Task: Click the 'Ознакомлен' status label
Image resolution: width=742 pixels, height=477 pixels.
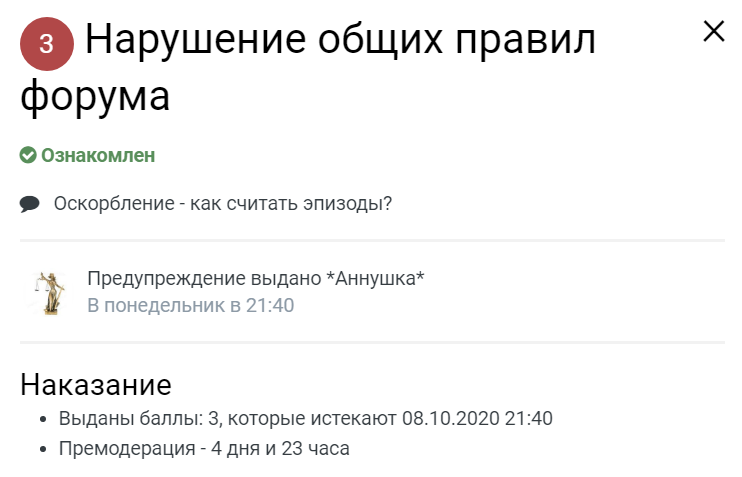Action: (x=98, y=155)
